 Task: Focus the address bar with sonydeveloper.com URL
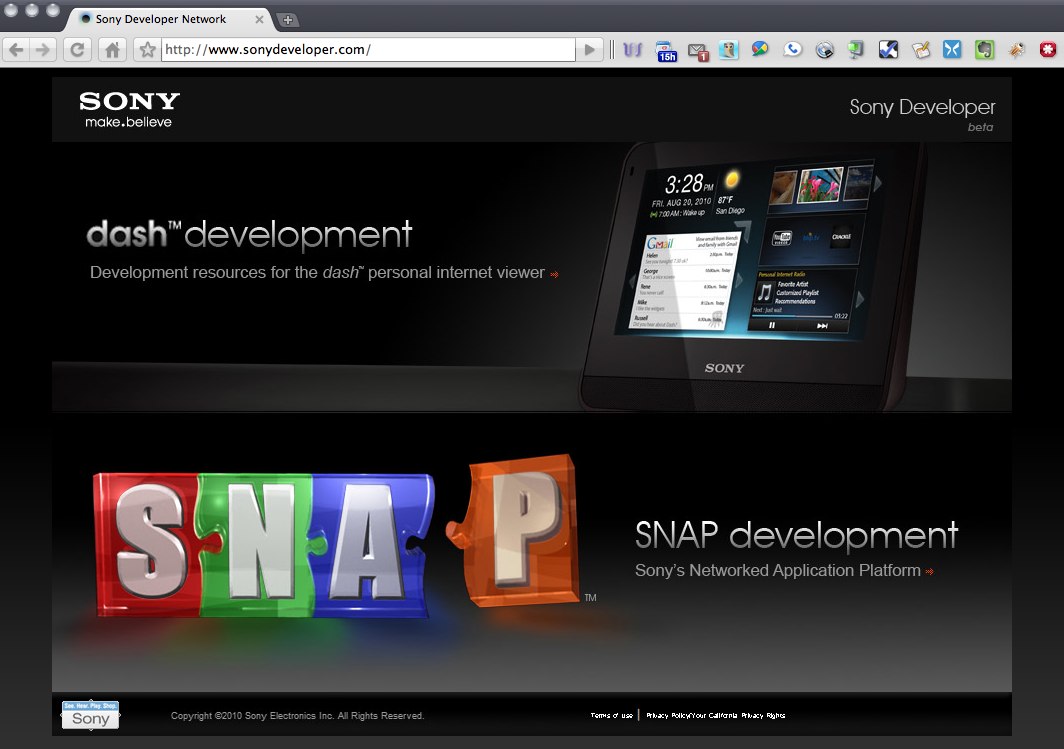click(368, 50)
